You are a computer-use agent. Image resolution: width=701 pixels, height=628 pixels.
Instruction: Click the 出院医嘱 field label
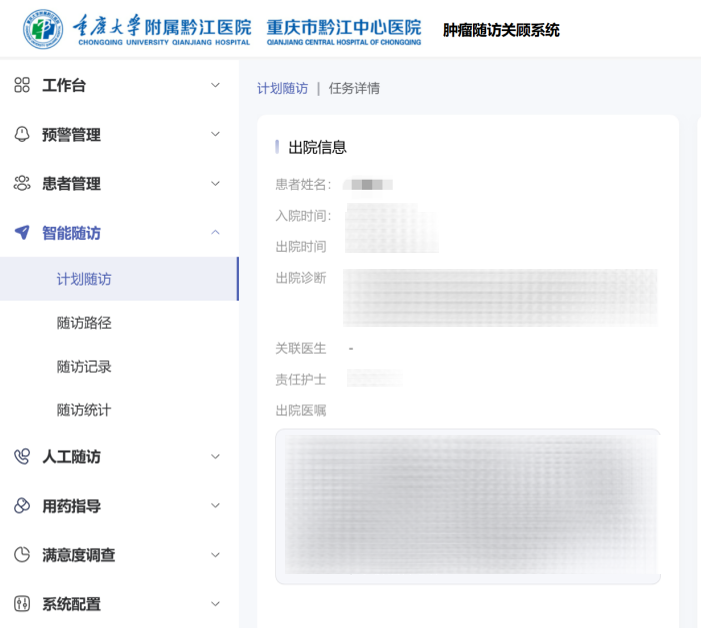point(301,410)
